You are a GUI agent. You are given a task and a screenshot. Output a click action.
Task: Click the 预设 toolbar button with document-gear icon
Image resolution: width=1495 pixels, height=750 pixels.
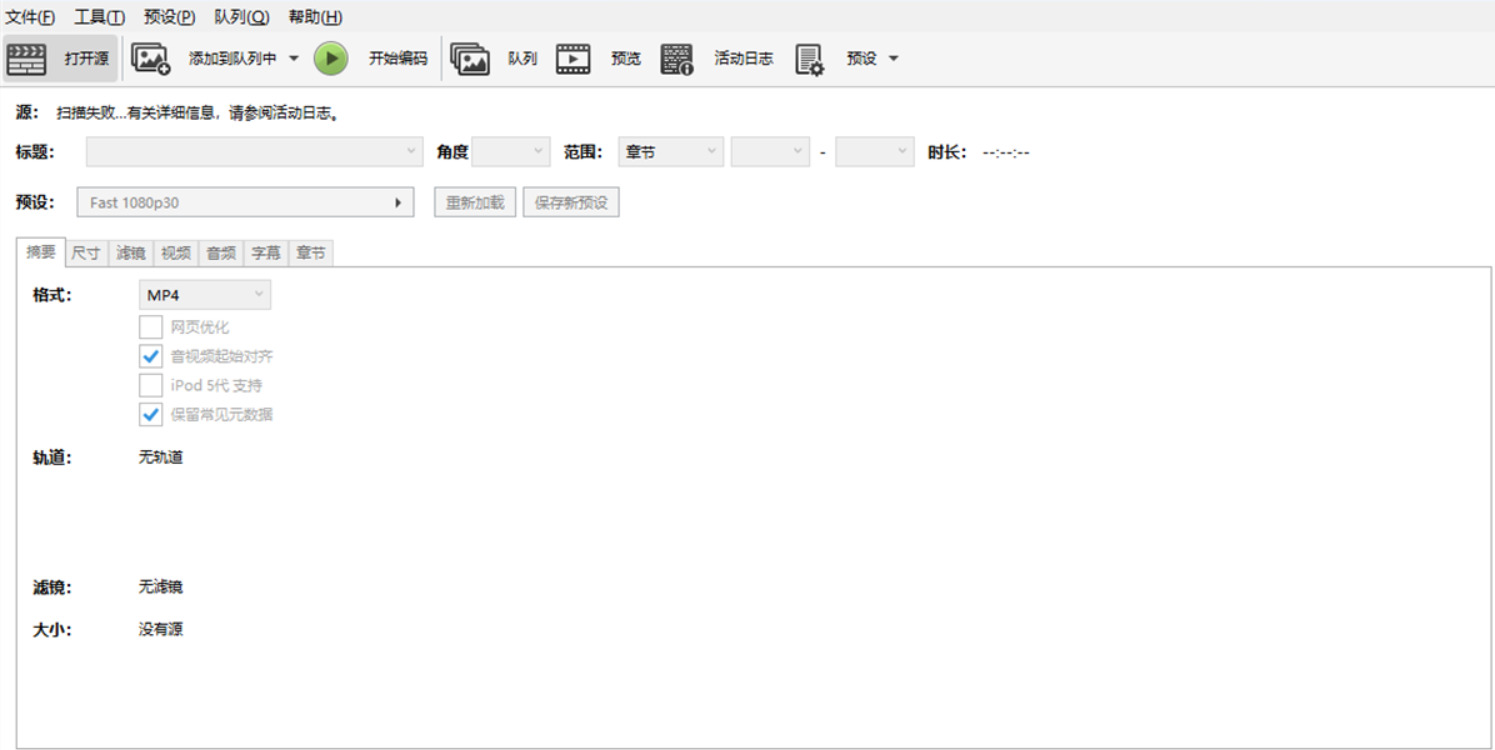[809, 59]
